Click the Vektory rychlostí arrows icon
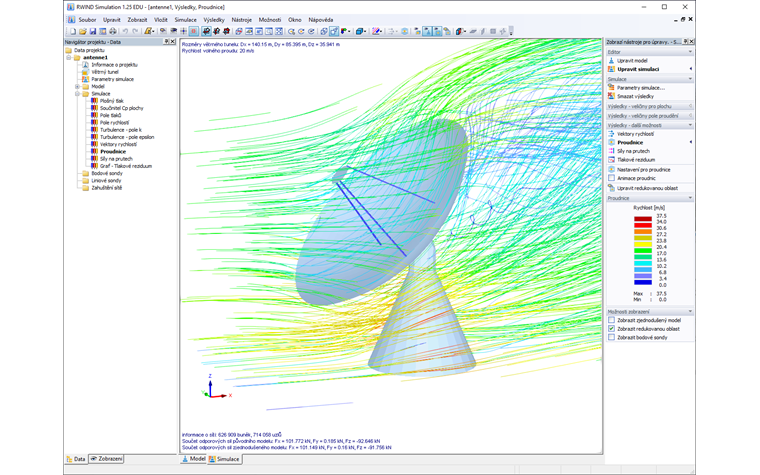 [611, 134]
